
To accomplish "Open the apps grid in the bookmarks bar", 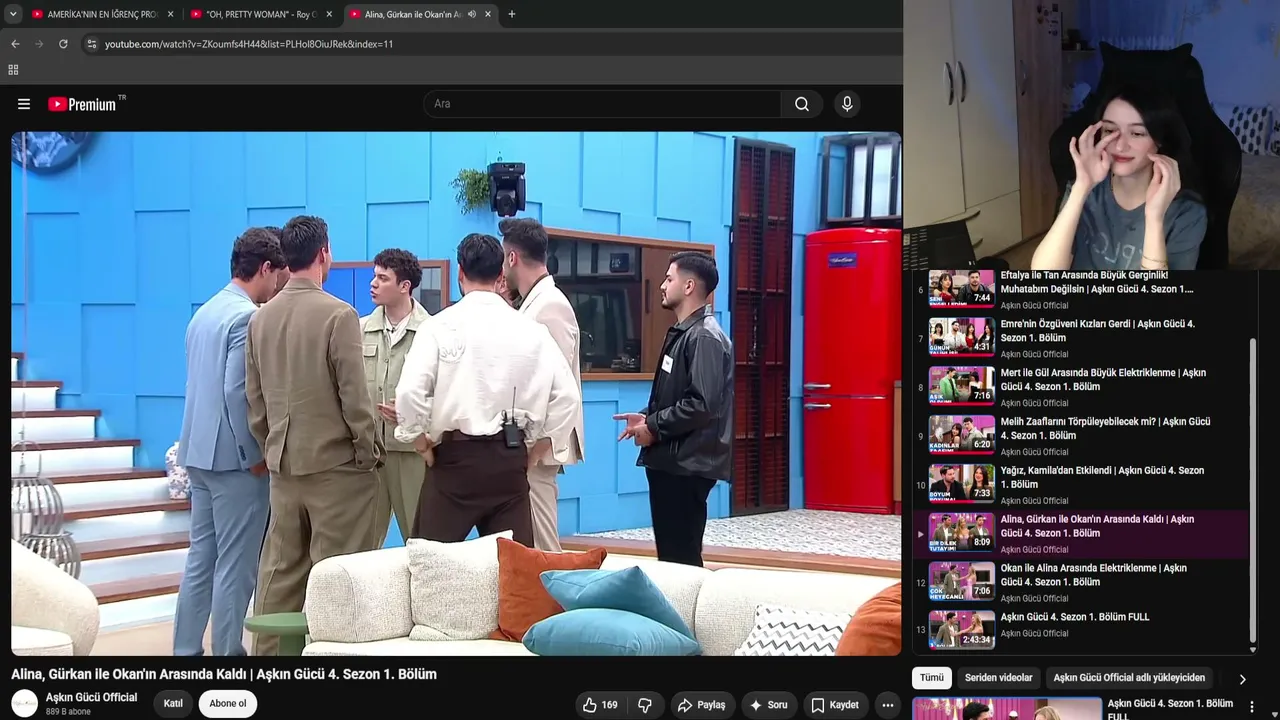I will tap(13, 70).
